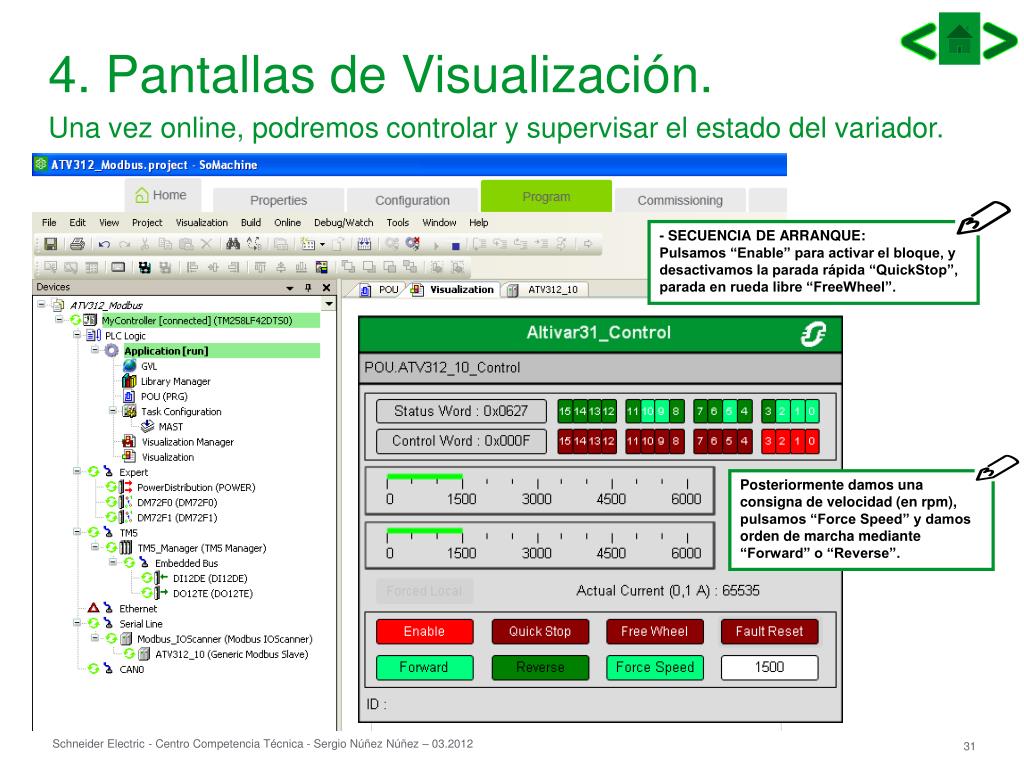Image resolution: width=1024 pixels, height=768 pixels.
Task: Click the black-and-white grid toolbar icon
Action: click(x=145, y=267)
